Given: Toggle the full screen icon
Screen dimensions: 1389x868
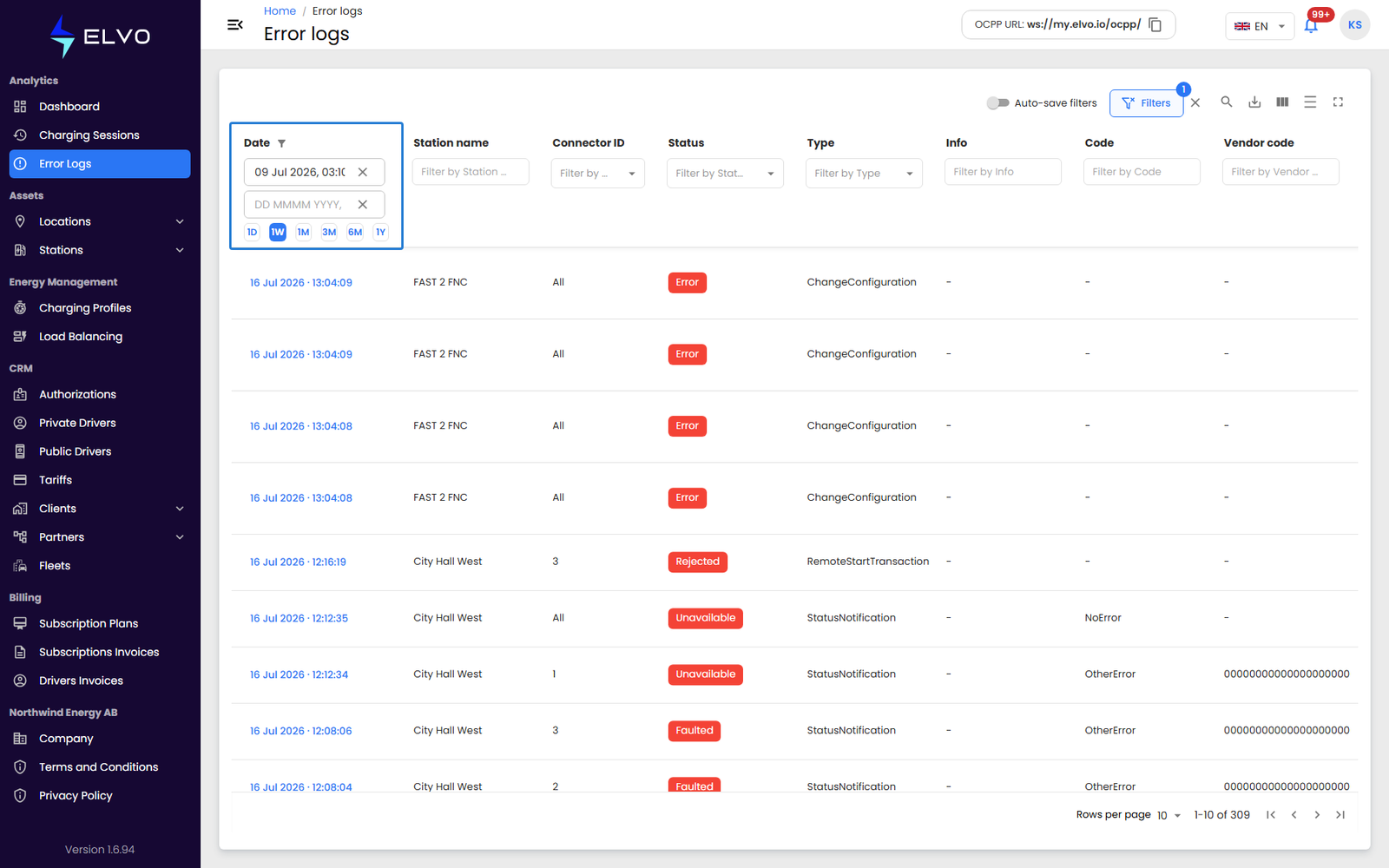Looking at the screenshot, I should [1338, 102].
